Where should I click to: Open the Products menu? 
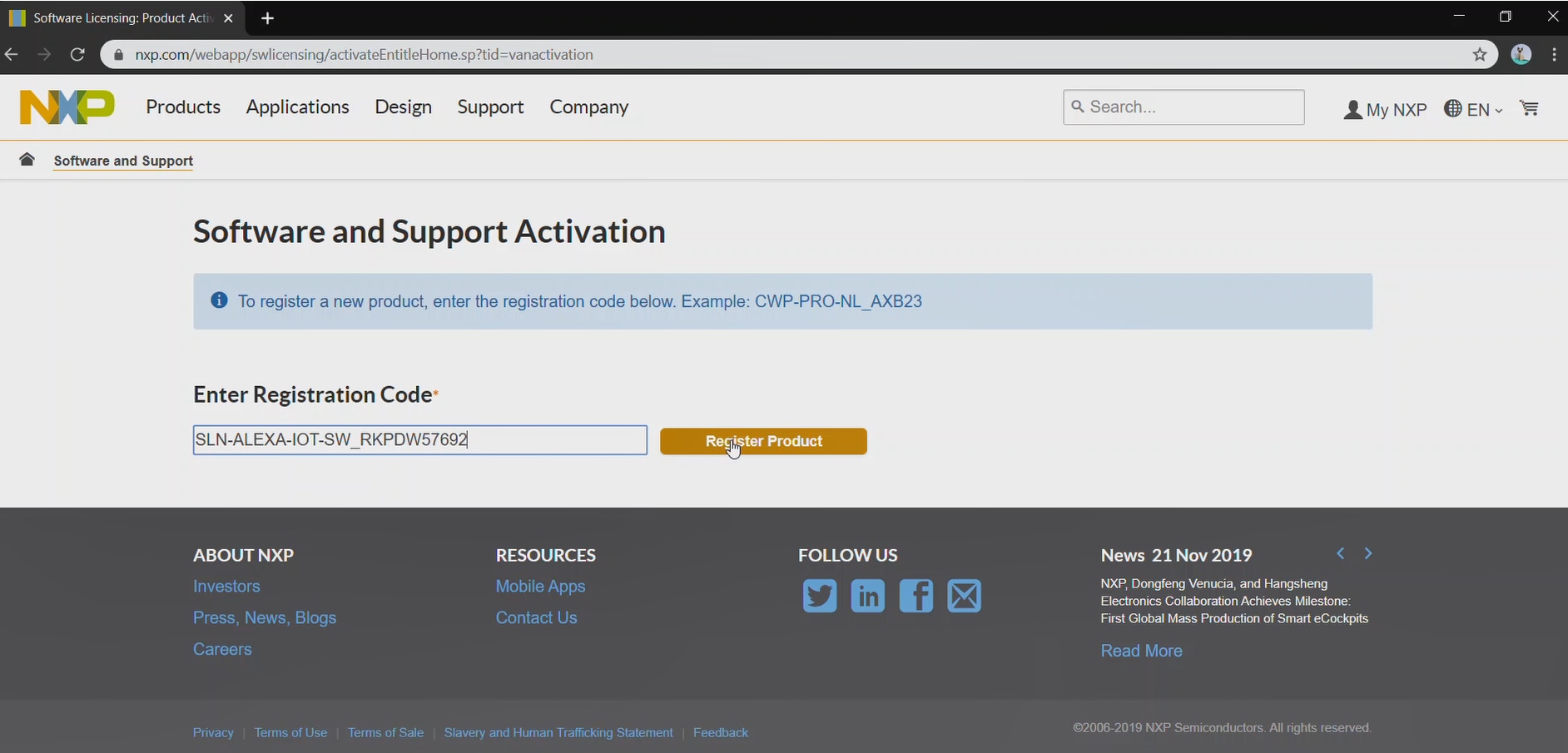[183, 107]
